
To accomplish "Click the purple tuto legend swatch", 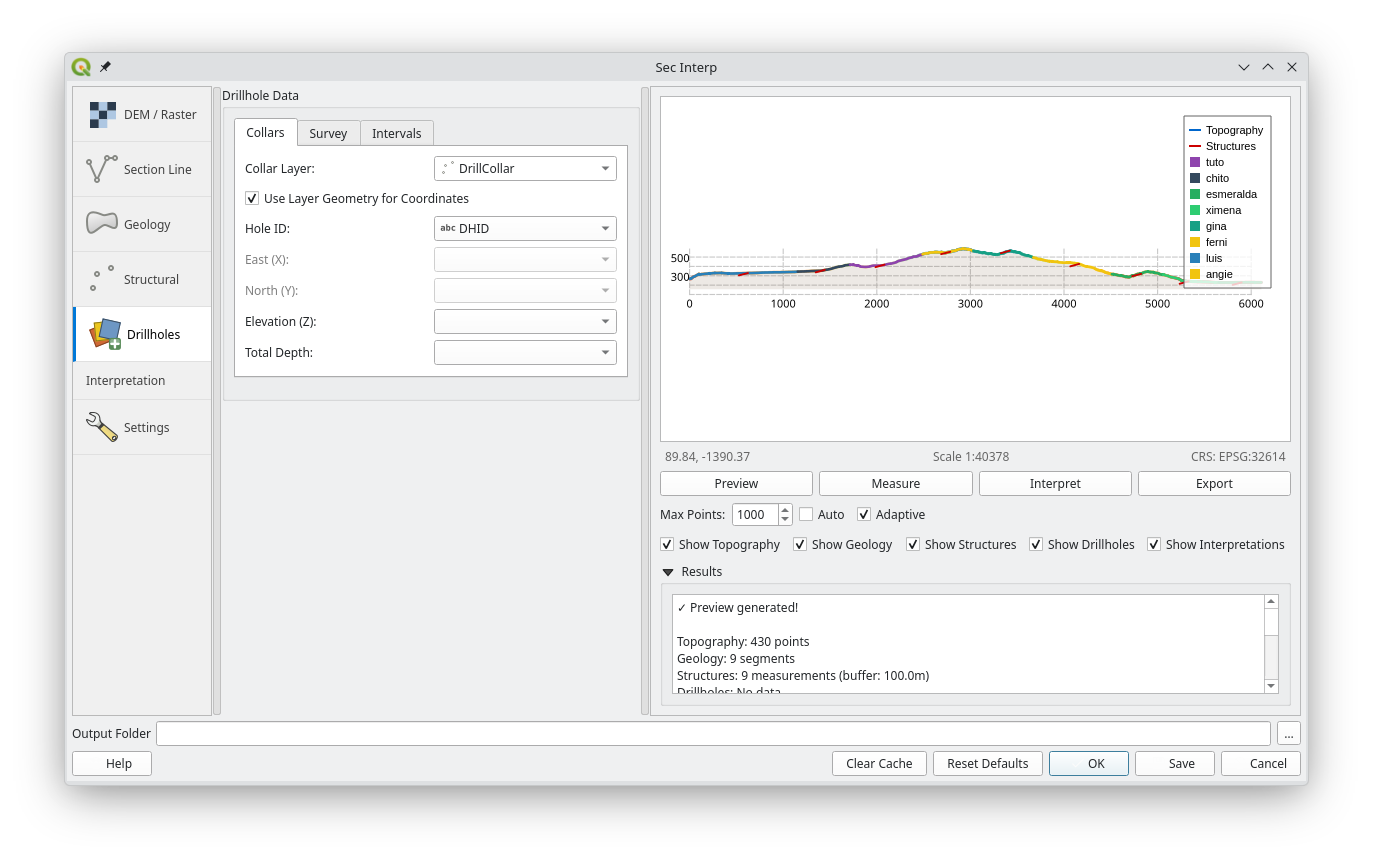I will [1194, 162].
